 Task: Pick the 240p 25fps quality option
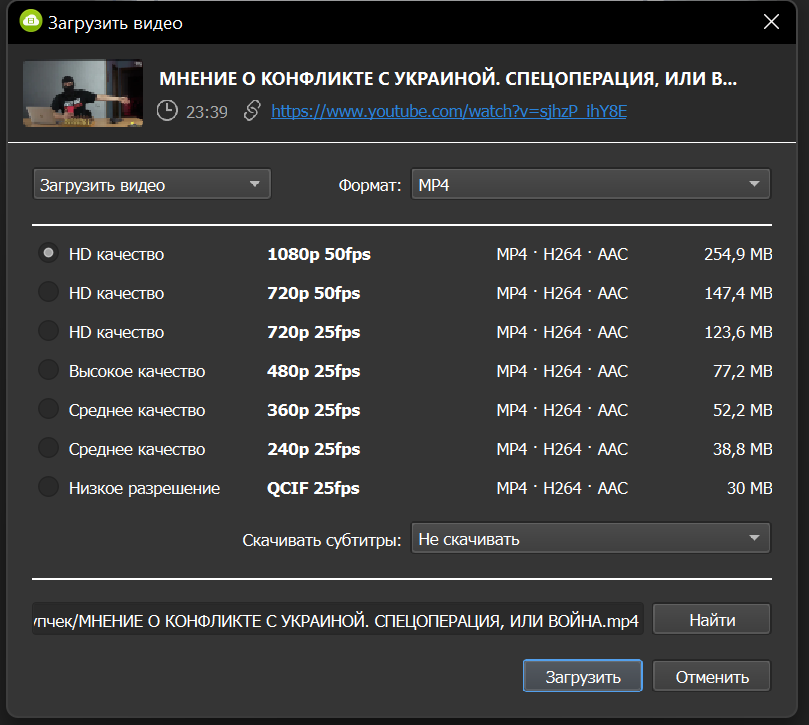47,449
